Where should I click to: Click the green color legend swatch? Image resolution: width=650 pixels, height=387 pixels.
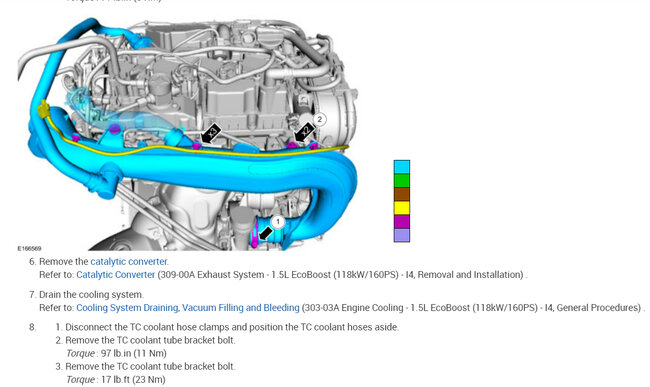(402, 181)
